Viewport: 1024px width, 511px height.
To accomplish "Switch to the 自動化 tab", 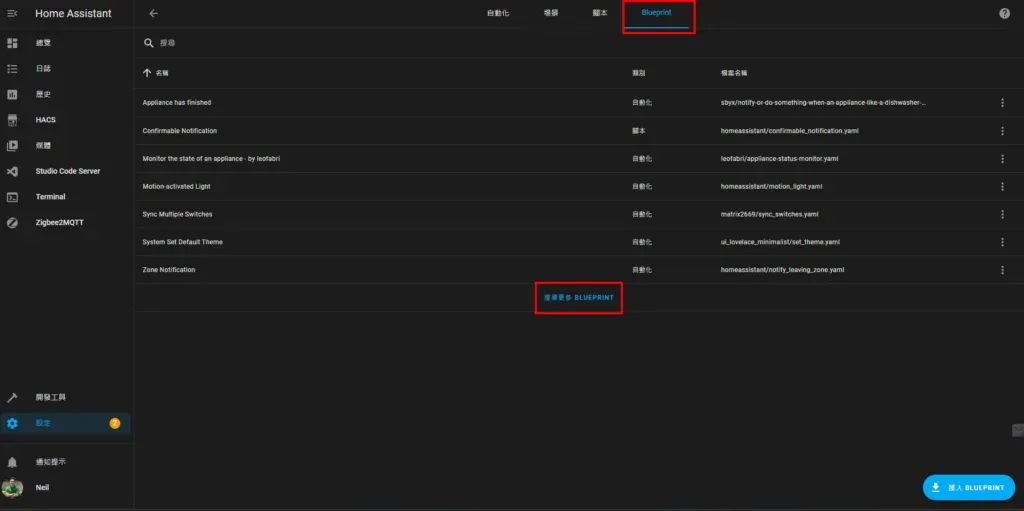I will tap(497, 13).
